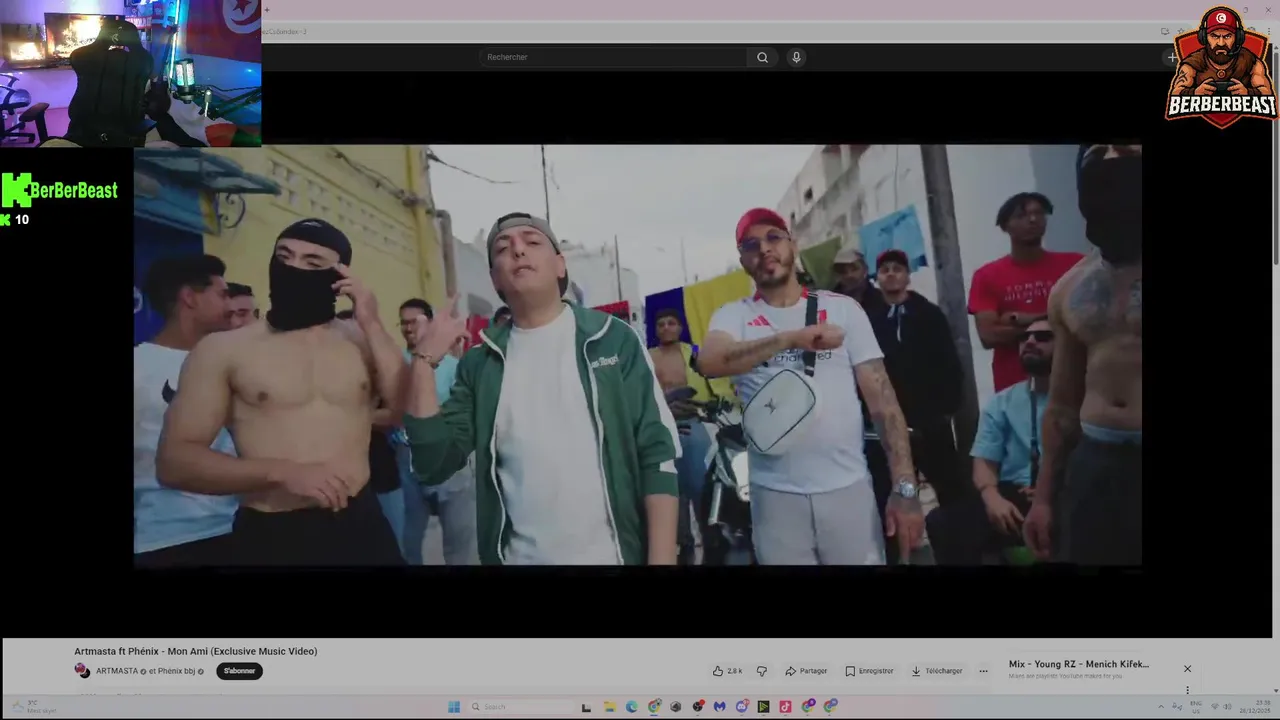Image resolution: width=1280 pixels, height=720 pixels.
Task: Dislike the video with thumbs-down icon
Action: tap(761, 671)
